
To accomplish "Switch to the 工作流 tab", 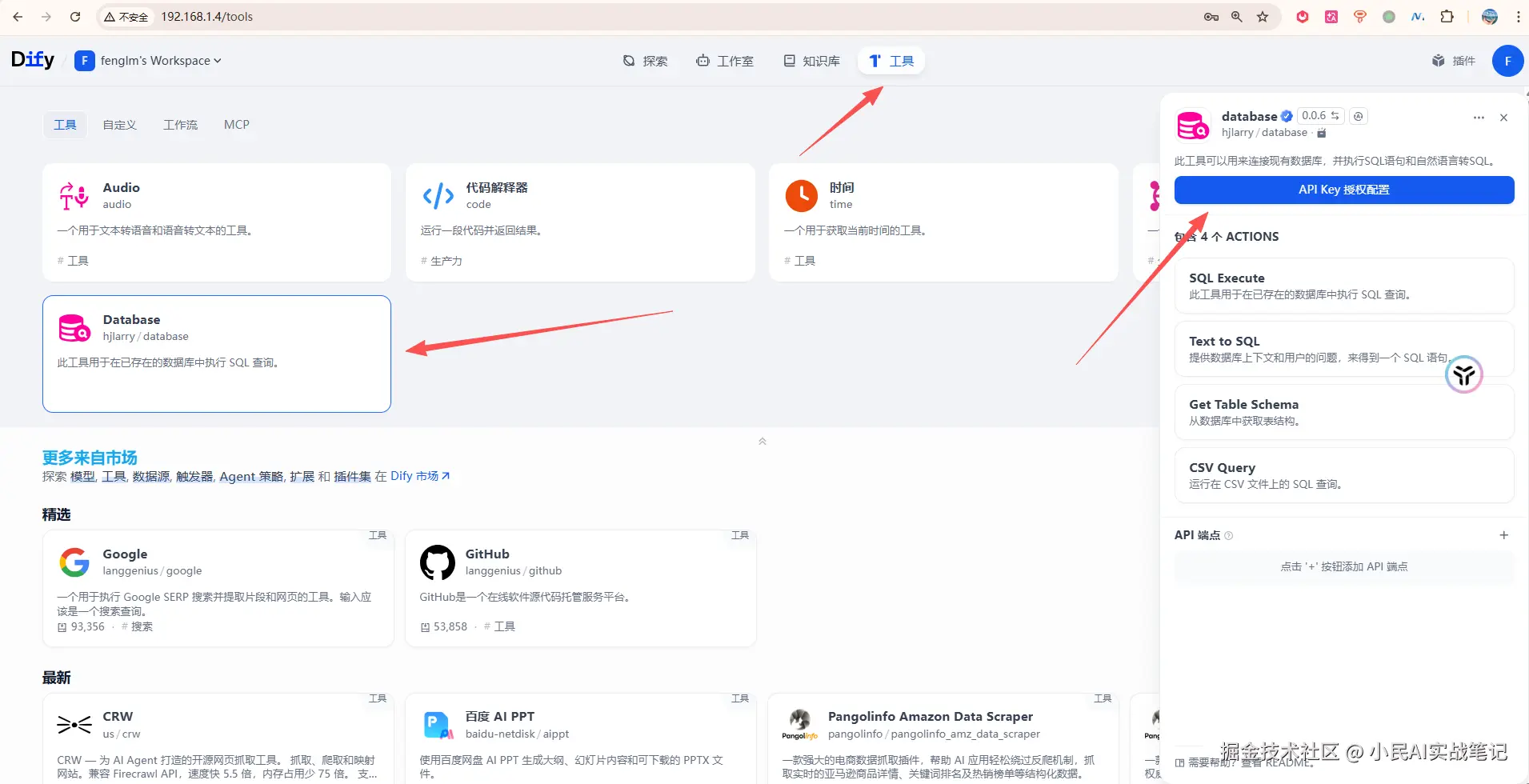I will (181, 125).
